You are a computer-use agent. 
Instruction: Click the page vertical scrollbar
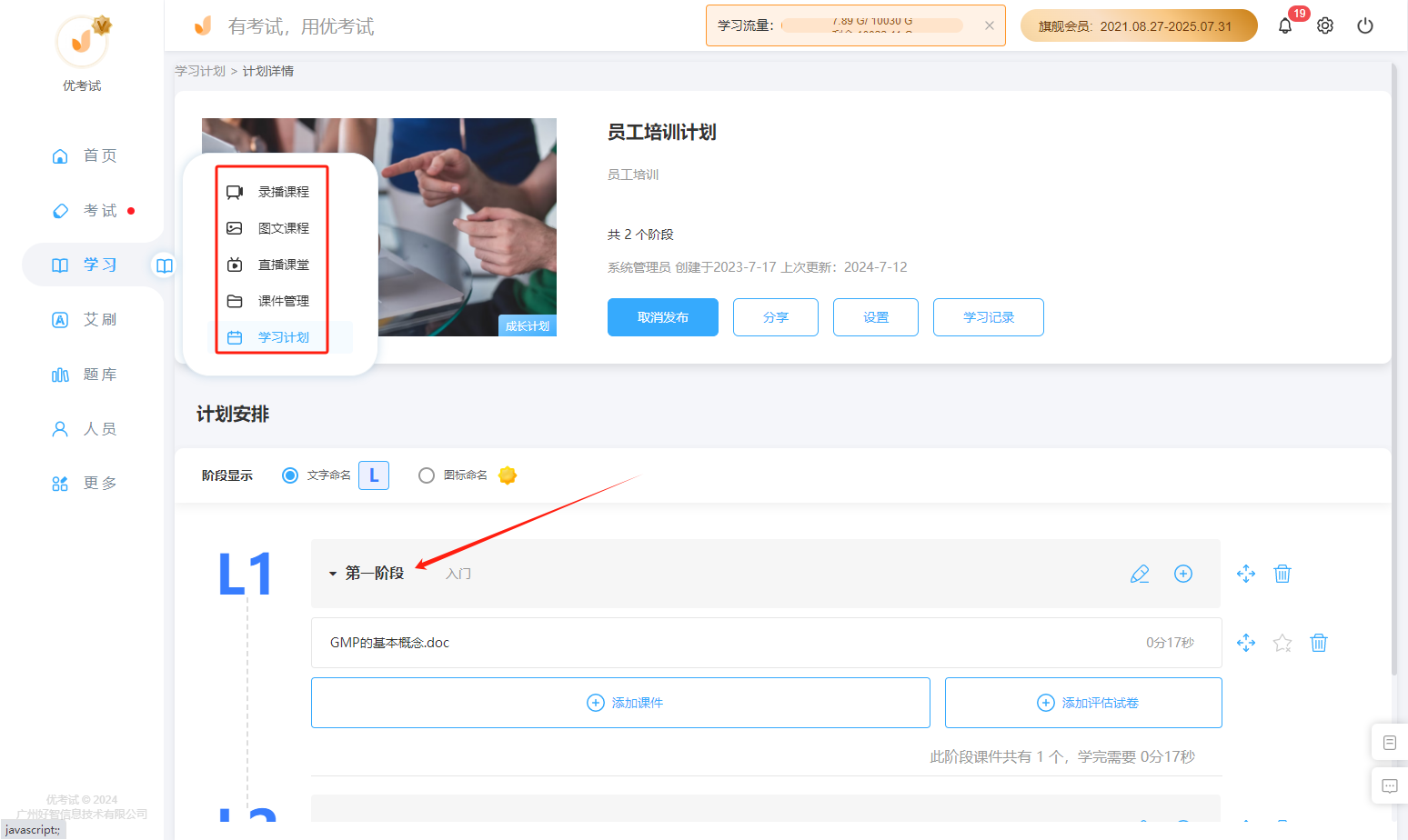(1394, 368)
